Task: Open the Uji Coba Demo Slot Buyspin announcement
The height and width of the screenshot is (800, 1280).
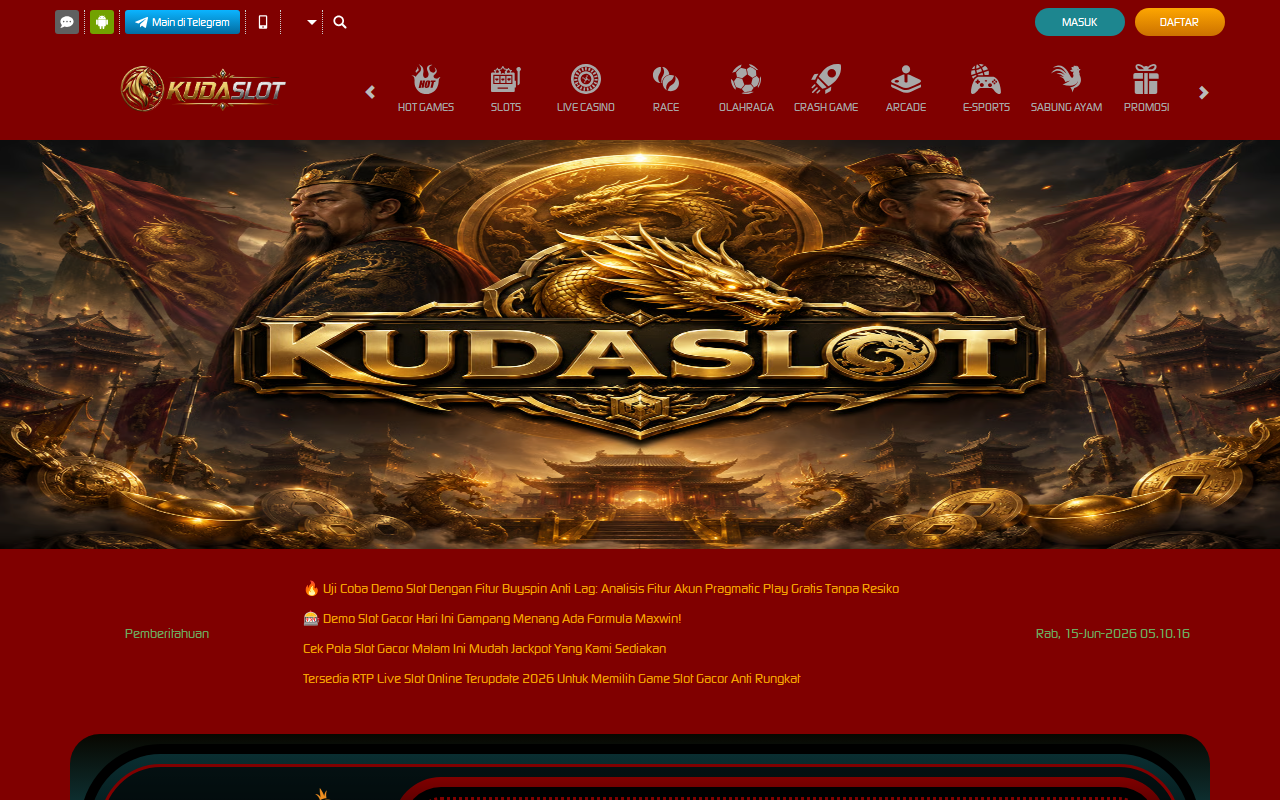Action: (601, 589)
